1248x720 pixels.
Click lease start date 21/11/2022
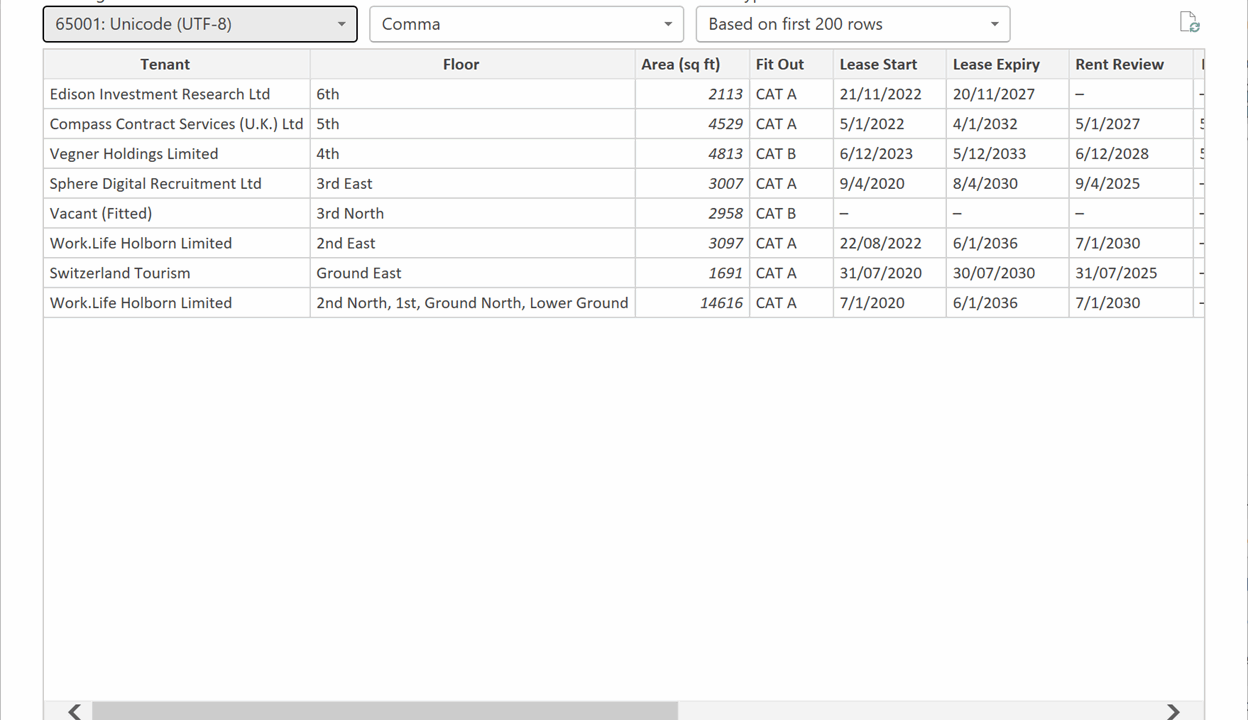click(889, 94)
